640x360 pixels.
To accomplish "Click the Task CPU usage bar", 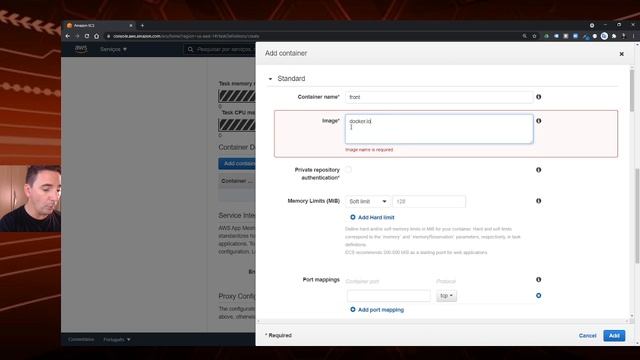I will pyautogui.click(x=237, y=124).
